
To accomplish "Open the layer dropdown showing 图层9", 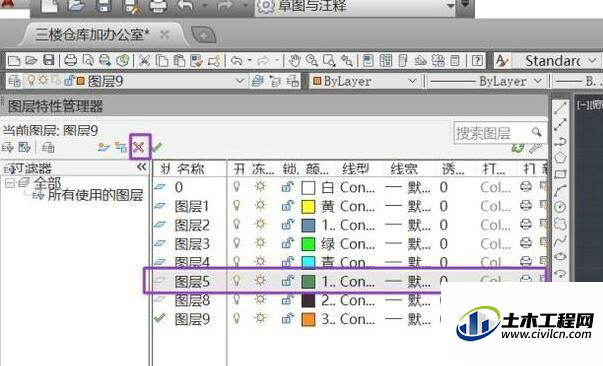I will tap(240, 81).
